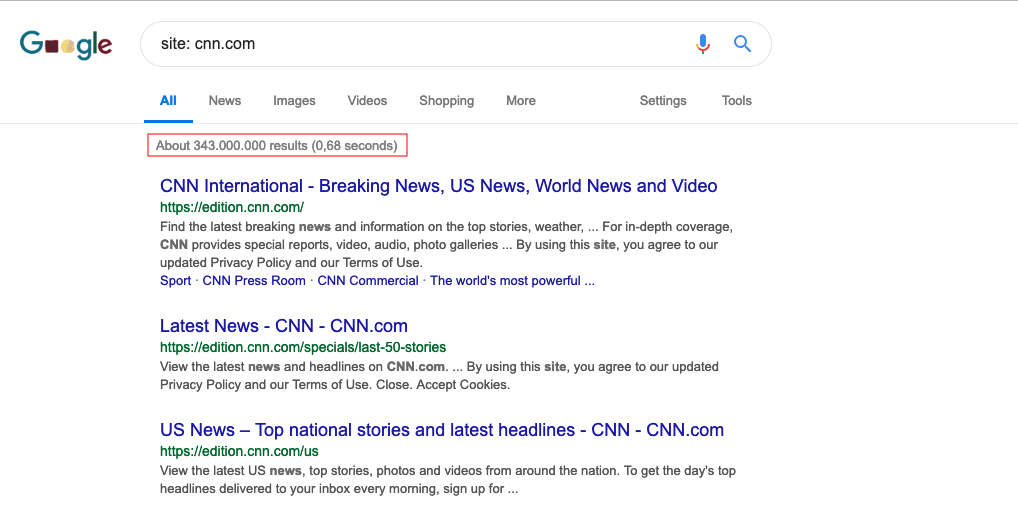Select the All results tab
The height and width of the screenshot is (528, 1018).
168,101
